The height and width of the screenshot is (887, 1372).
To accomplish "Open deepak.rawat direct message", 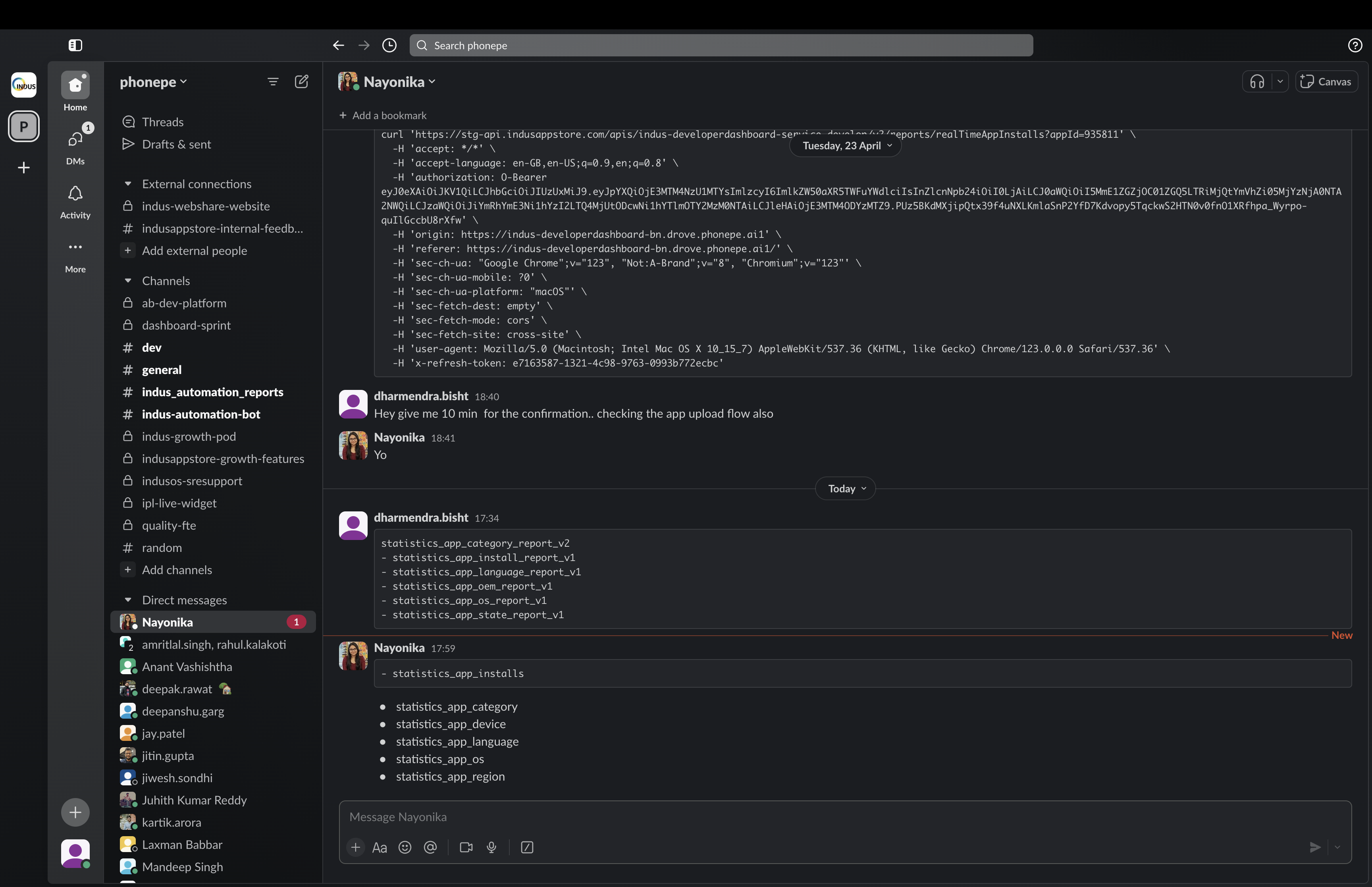I will (213, 689).
